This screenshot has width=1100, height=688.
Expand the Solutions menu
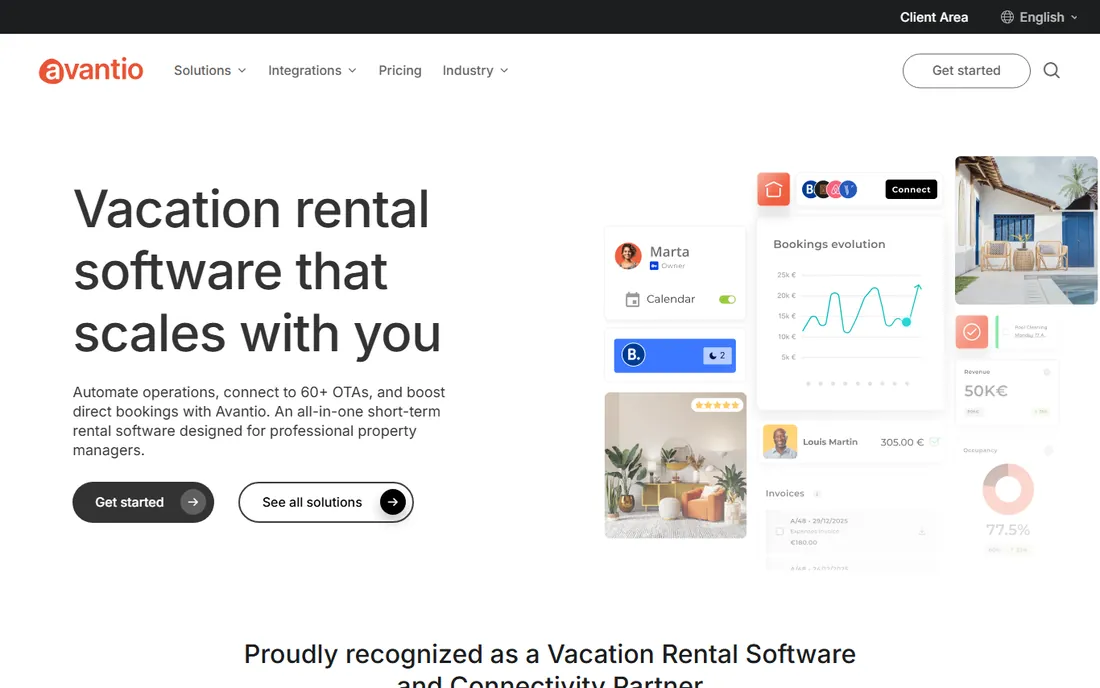pos(210,70)
